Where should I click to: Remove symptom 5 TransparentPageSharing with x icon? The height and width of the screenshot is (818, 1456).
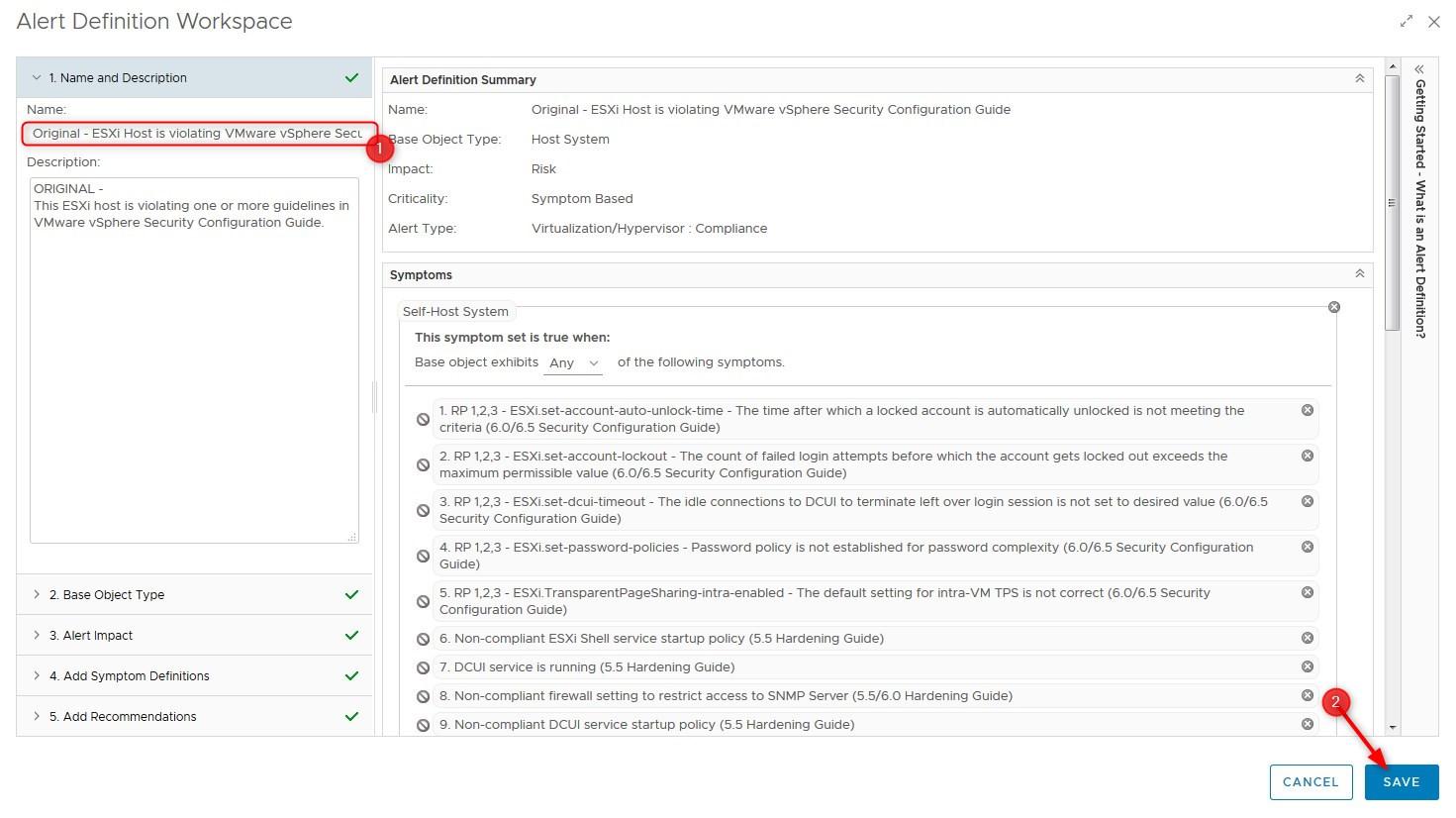(x=1307, y=592)
